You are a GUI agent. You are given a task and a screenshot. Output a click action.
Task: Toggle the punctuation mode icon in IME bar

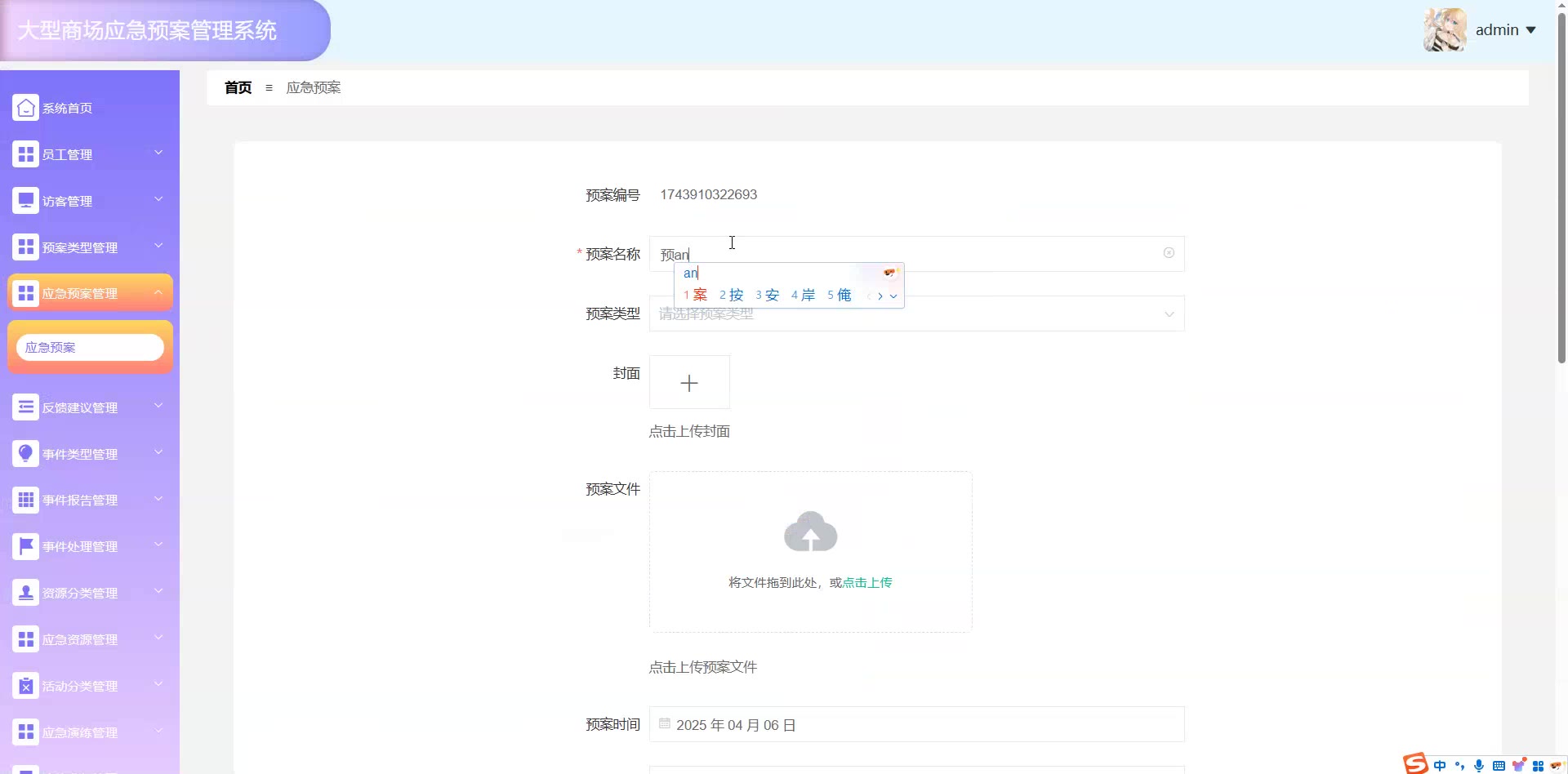click(1459, 766)
